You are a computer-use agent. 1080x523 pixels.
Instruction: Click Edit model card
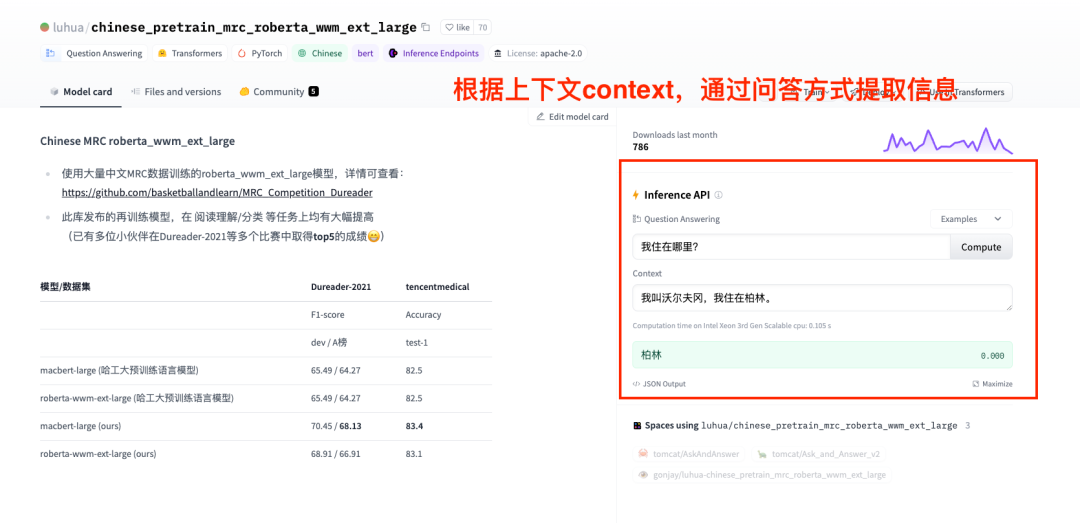(x=572, y=116)
